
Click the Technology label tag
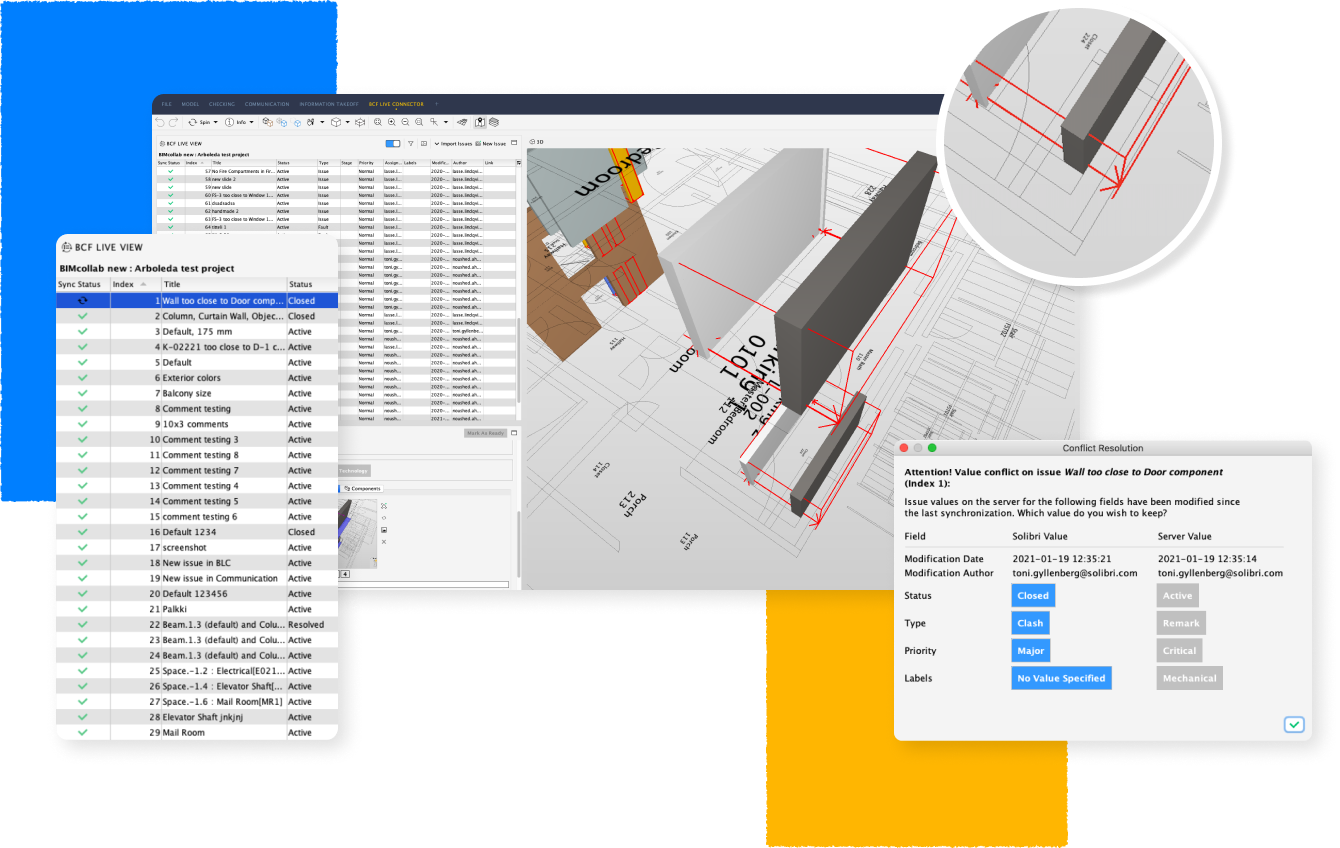[353, 470]
